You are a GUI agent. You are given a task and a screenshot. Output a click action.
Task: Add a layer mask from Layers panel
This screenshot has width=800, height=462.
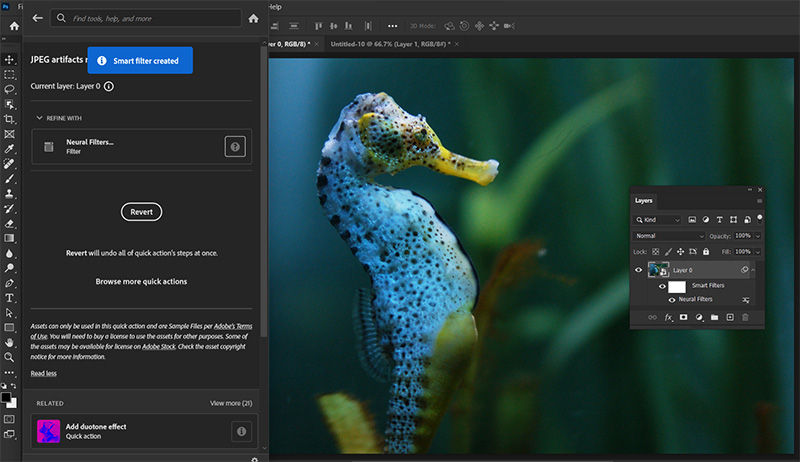683,317
